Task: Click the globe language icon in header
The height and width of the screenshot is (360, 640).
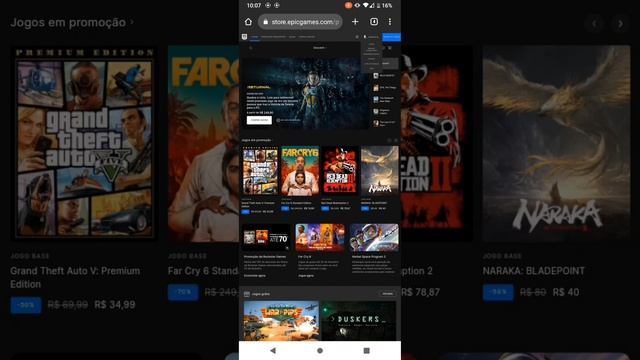Action: 357,37
